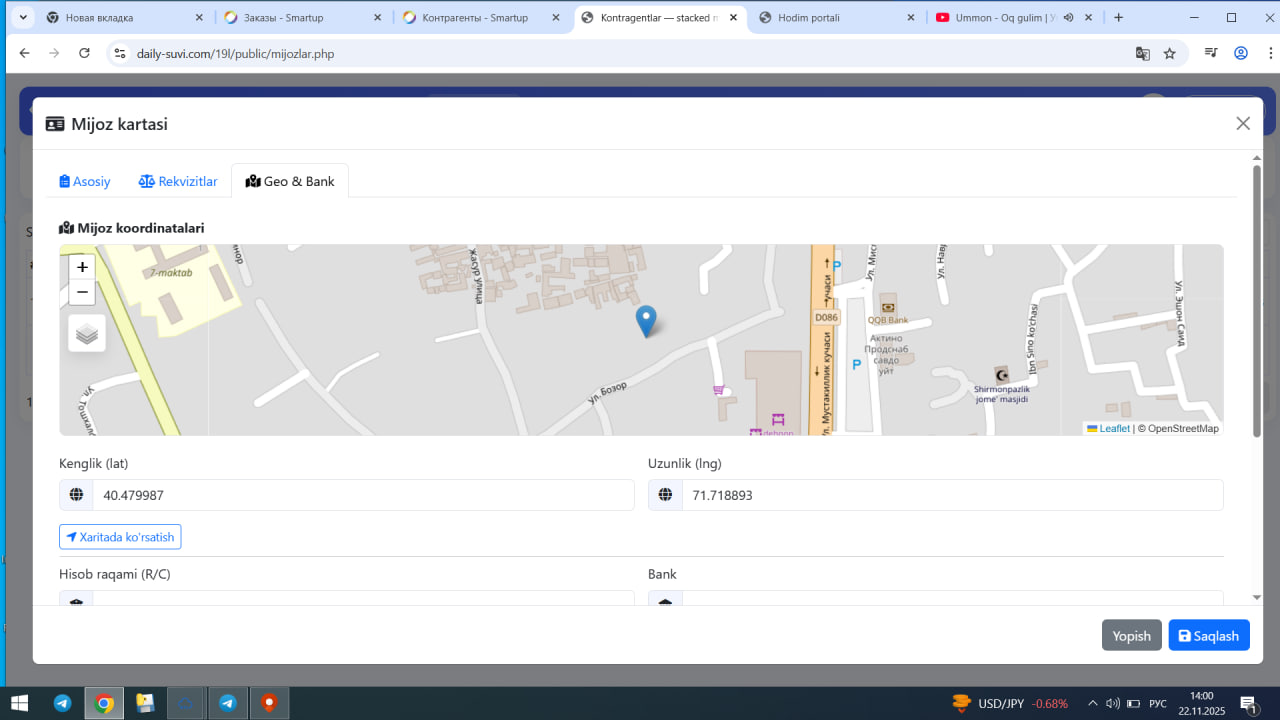Click the Uzunlik (lng) input field
The height and width of the screenshot is (720, 1280).
pos(951,495)
